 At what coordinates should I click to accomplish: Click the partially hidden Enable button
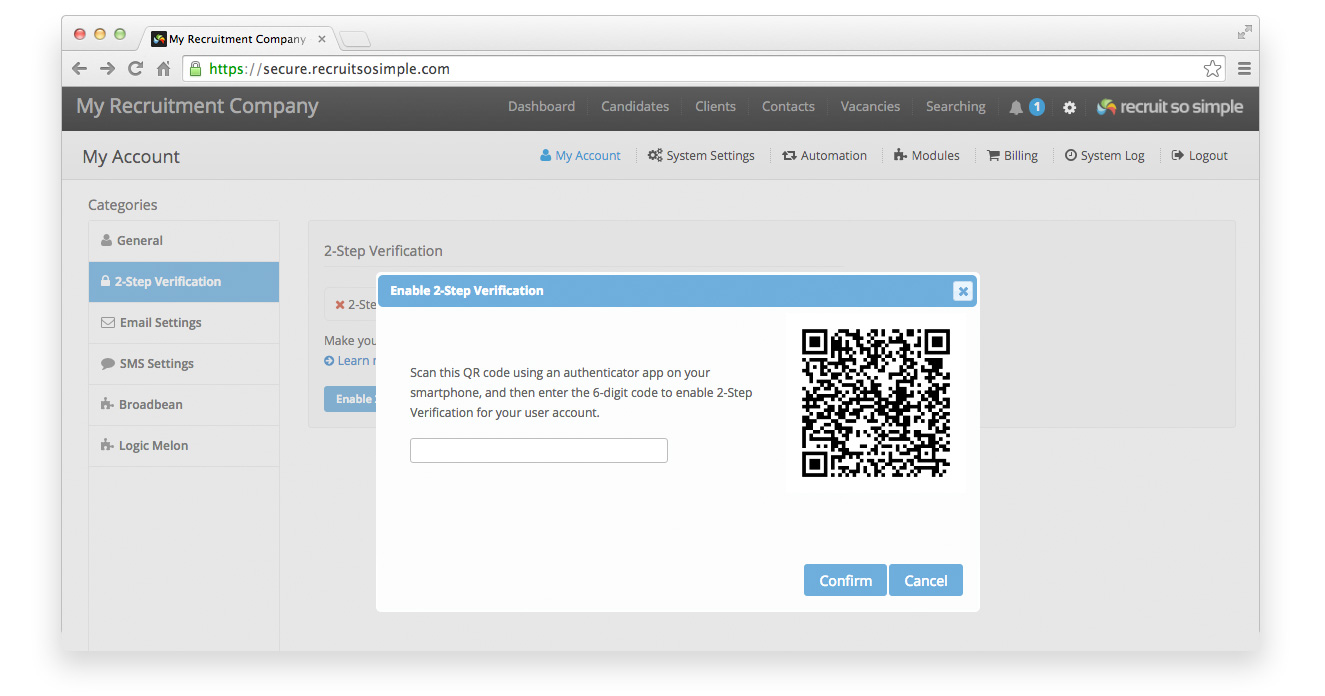(x=350, y=399)
